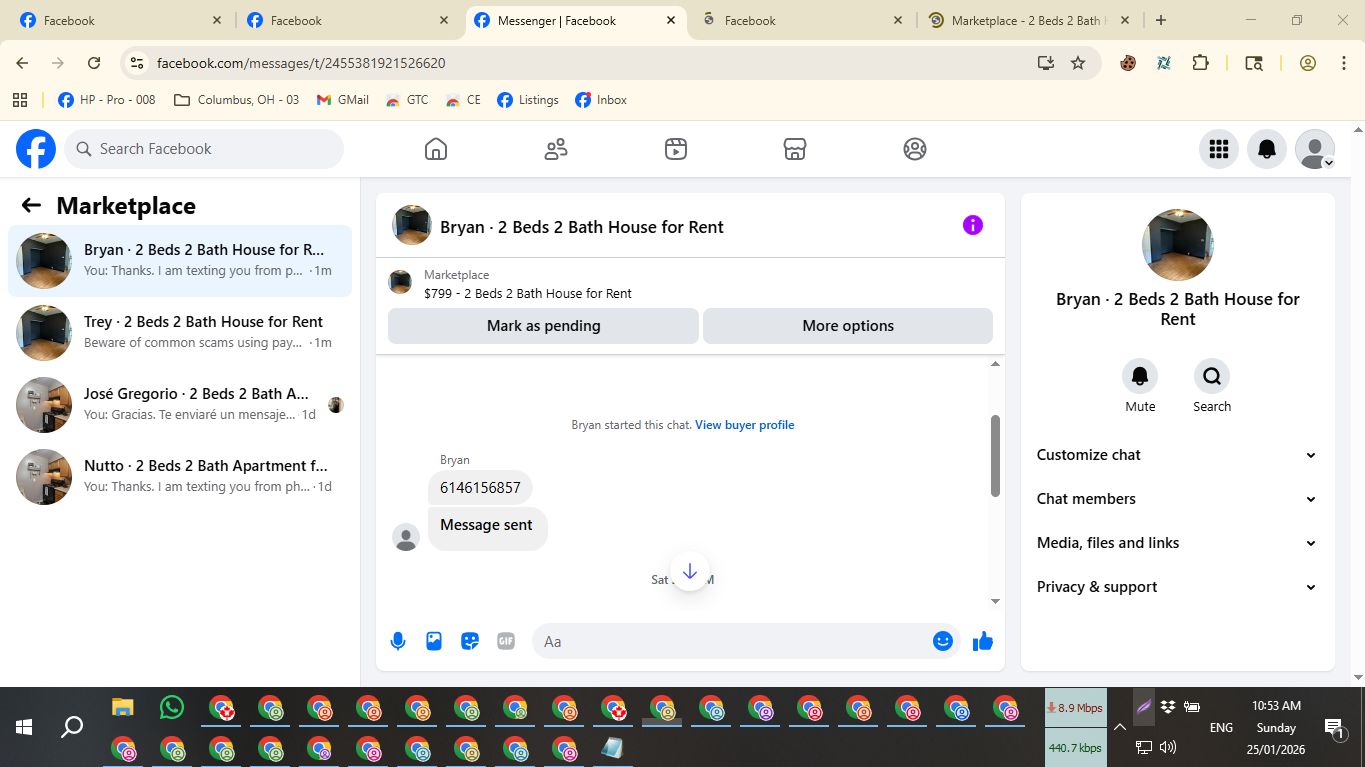Click the Message sent bubble
Screen dimensions: 1365x767
[x=487, y=527]
